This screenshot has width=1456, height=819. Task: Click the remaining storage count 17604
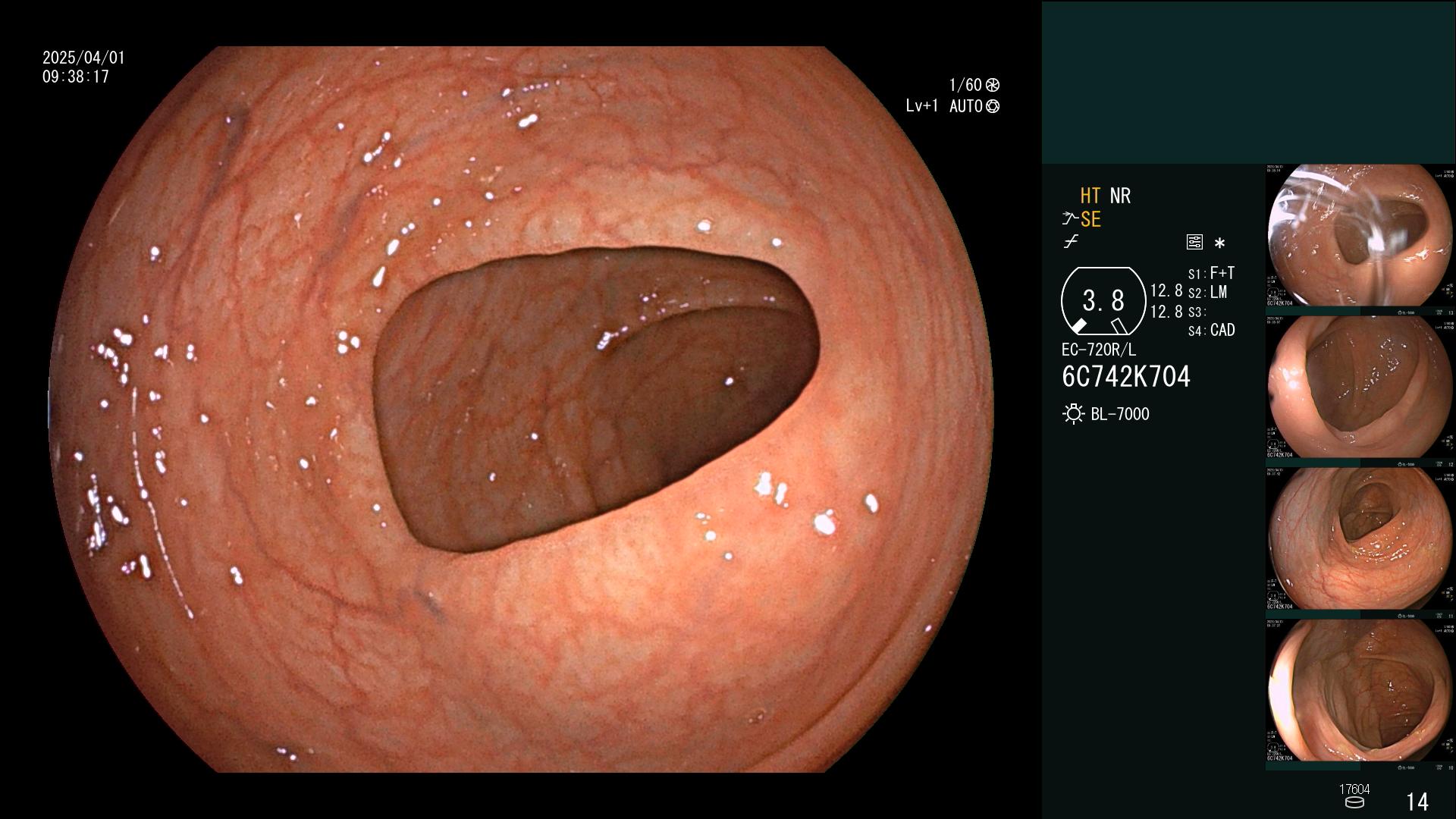coord(1354,789)
